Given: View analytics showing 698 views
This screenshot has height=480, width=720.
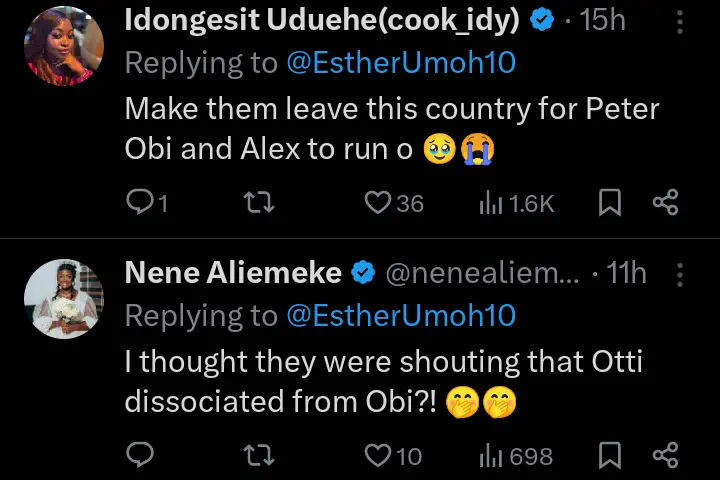Looking at the screenshot, I should pyautogui.click(x=490, y=456).
